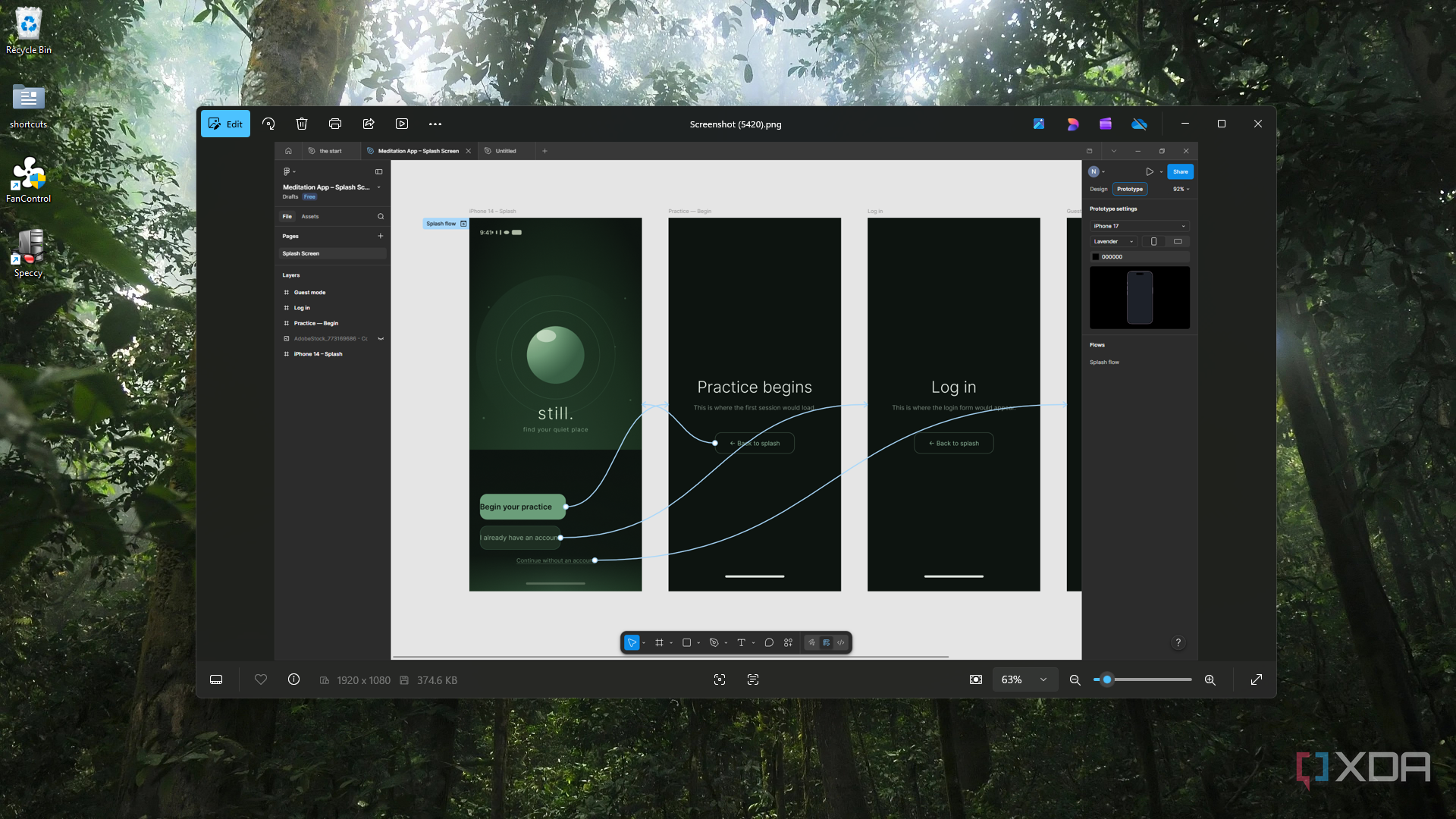Viewport: 1456px width, 819px height.
Task: Click the Figma 92% zoom dropdown
Action: tap(1181, 189)
